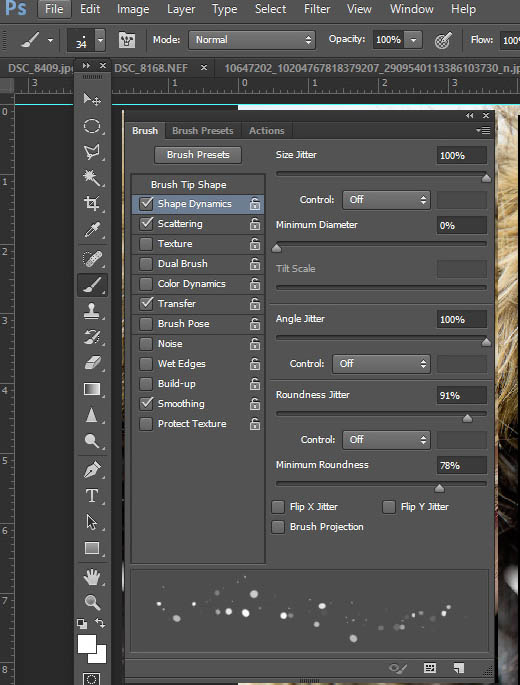
Task: Click the Roundness Jitter slider handle
Action: (467, 419)
